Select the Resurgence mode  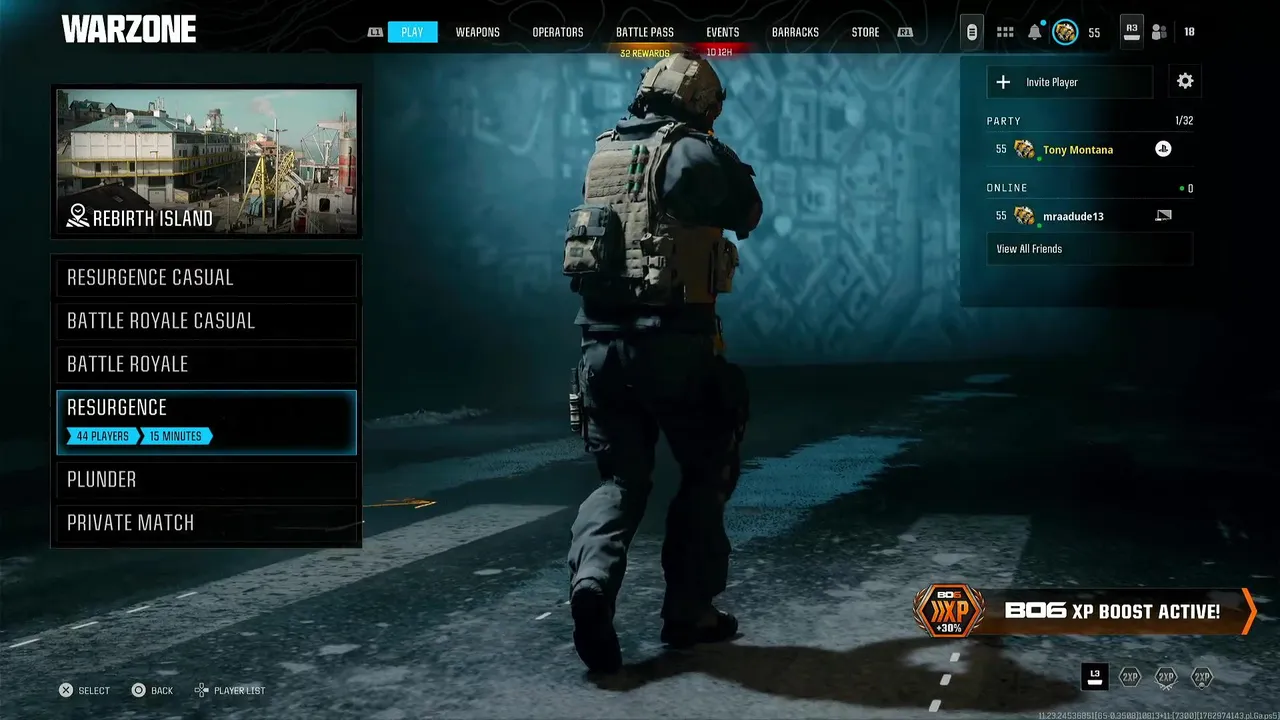coord(207,422)
